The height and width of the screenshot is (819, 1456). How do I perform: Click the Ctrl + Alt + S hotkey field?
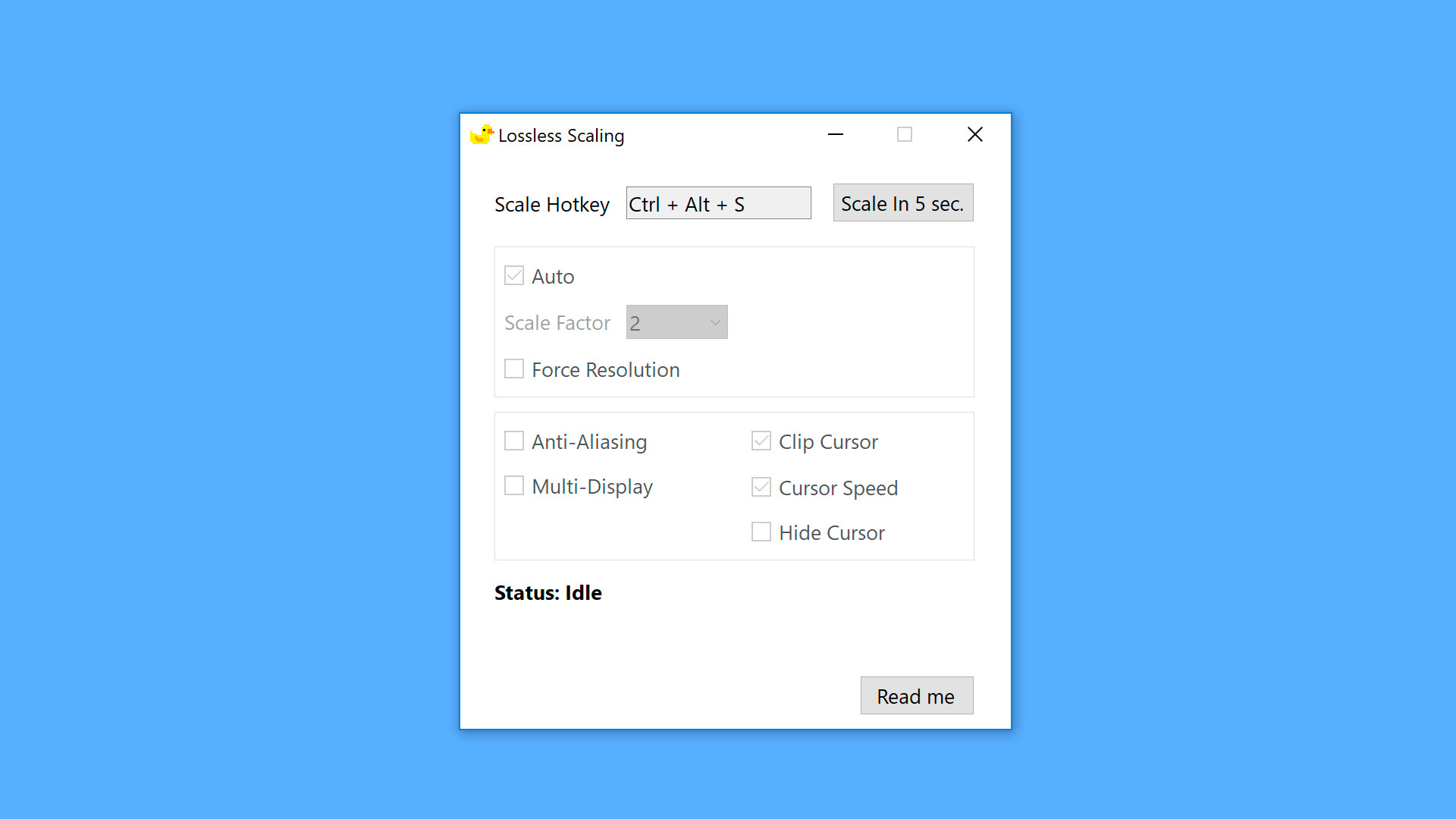click(717, 203)
